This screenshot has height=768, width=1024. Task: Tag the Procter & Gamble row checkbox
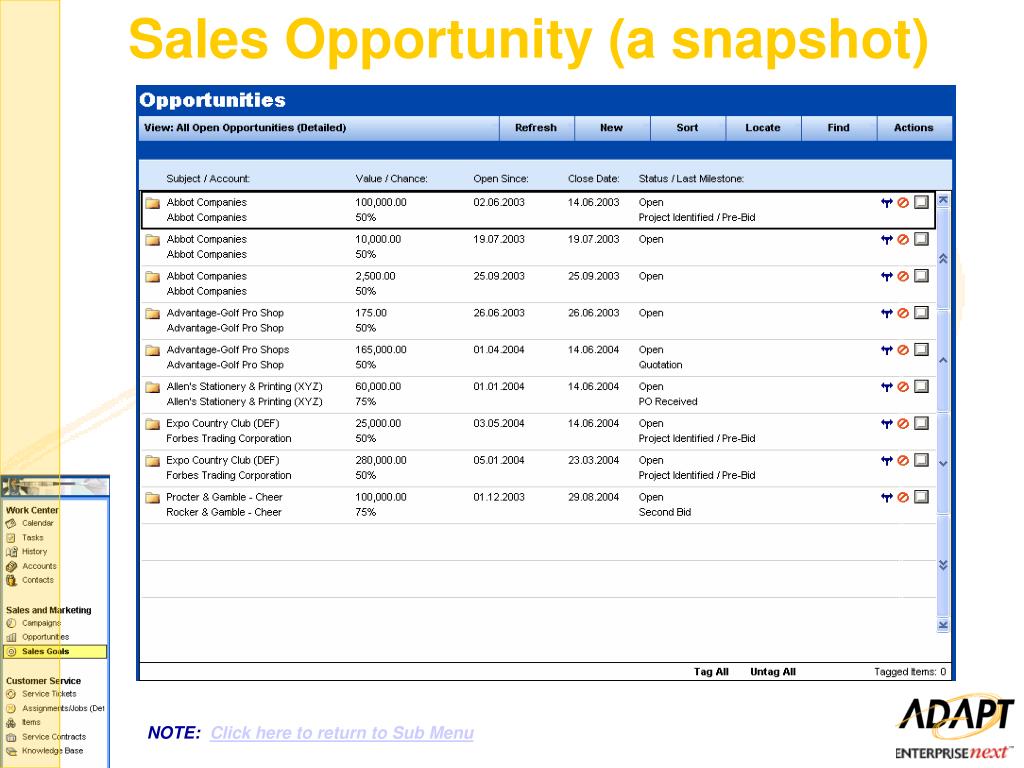[x=921, y=497]
